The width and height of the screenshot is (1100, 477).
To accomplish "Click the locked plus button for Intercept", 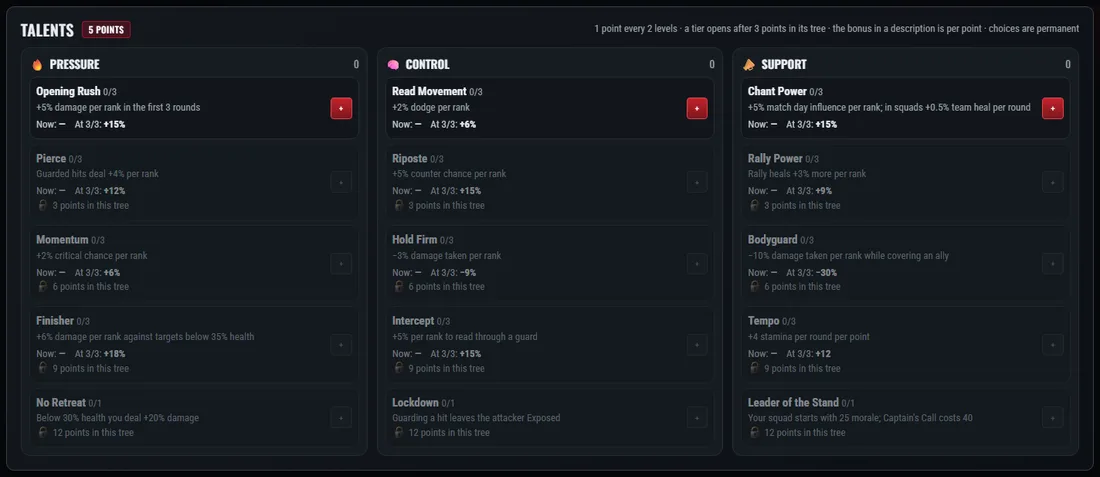I will click(x=697, y=345).
